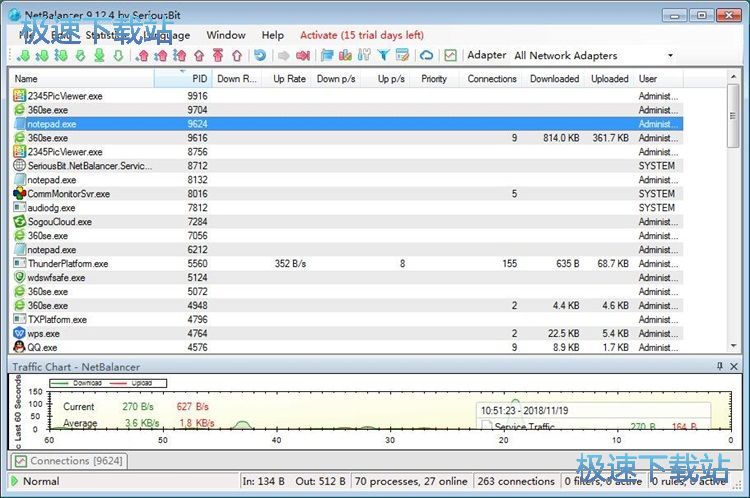Click the blue circular reset arrow icon
The image size is (750, 498).
(x=260, y=55)
